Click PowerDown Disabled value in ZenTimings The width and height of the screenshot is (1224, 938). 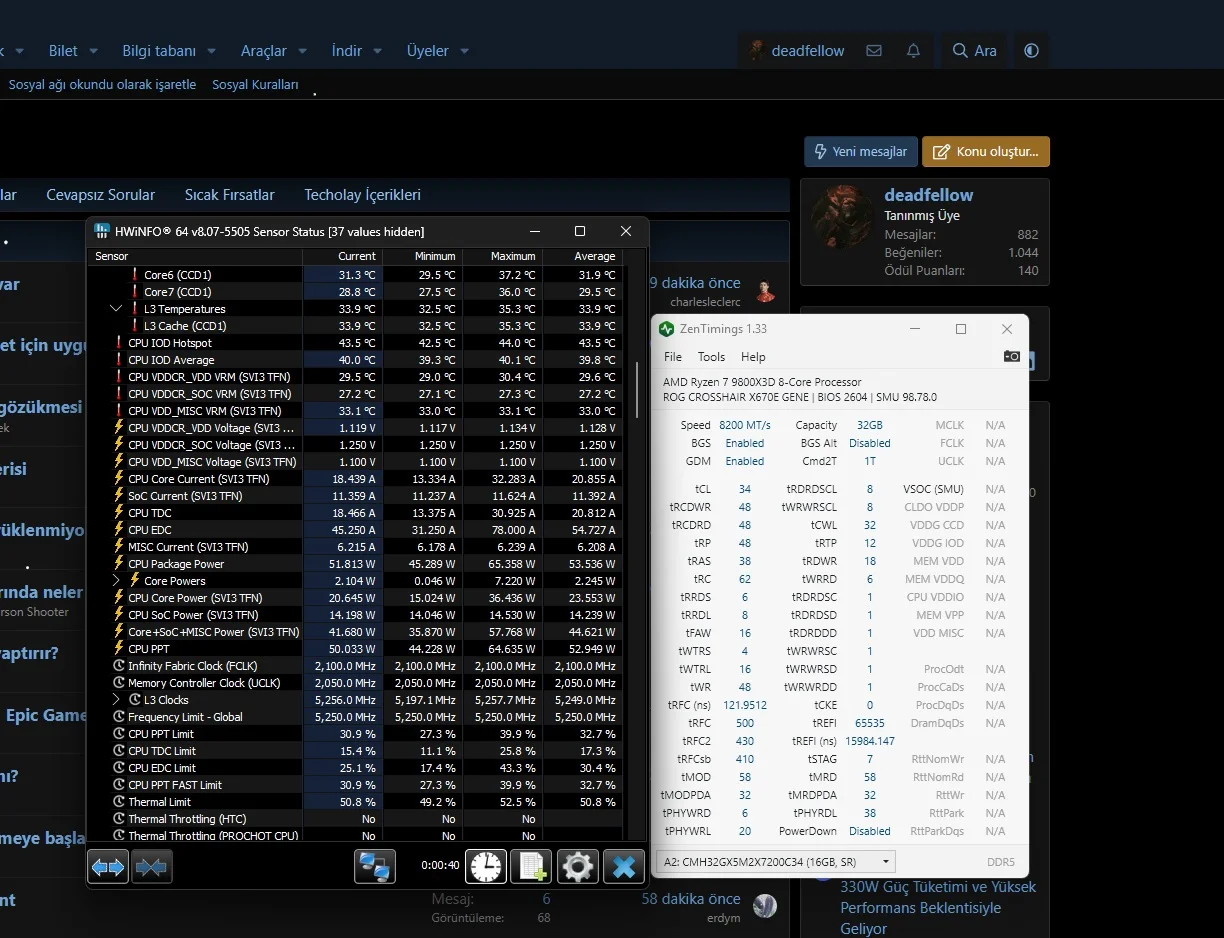click(870, 831)
